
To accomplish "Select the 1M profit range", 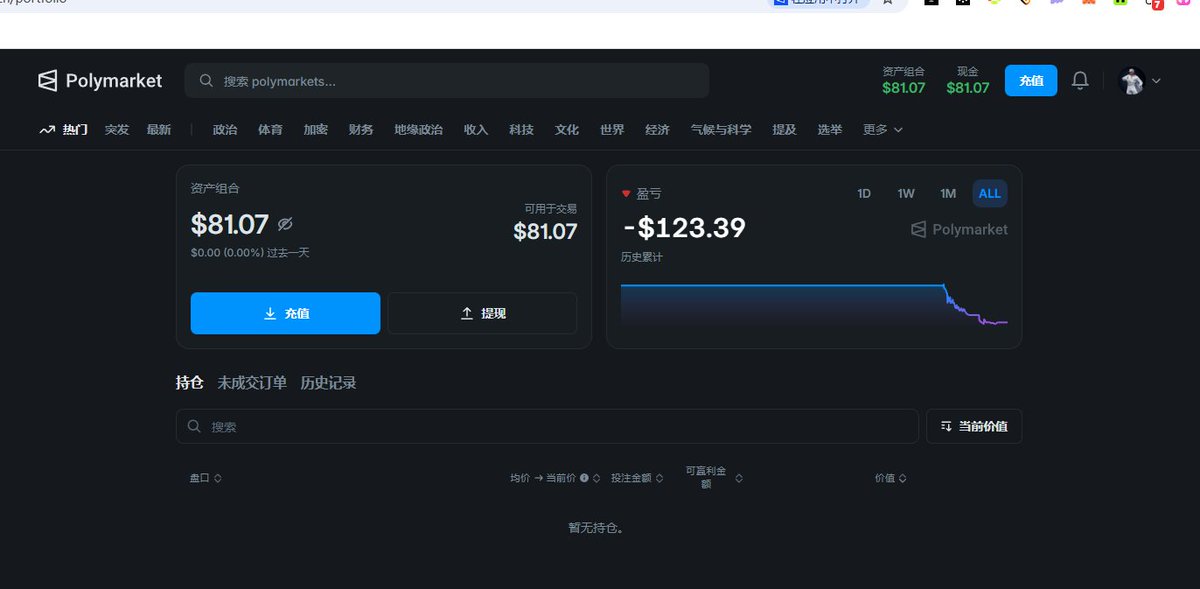I will 948,194.
